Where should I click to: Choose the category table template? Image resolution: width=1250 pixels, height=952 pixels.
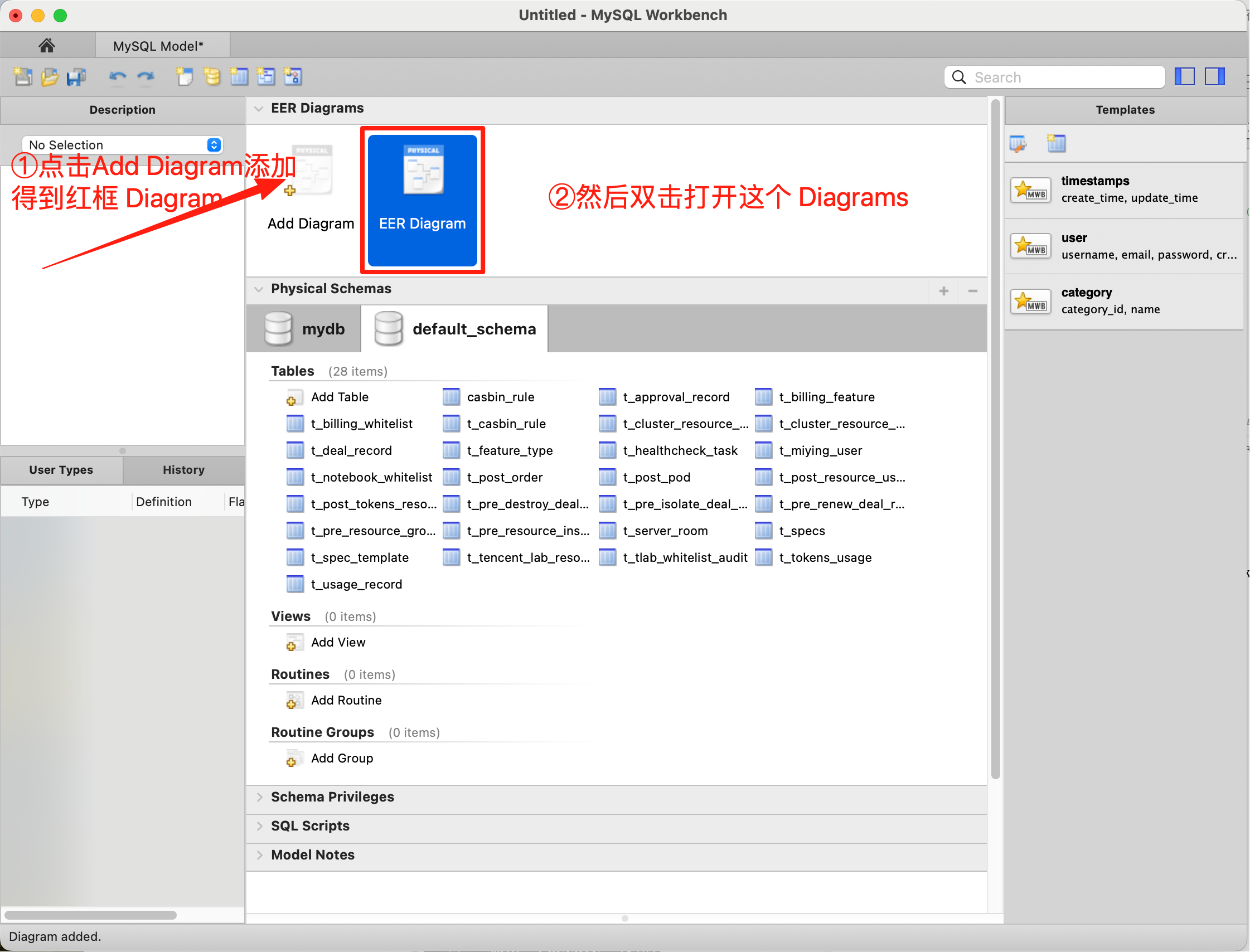(x=1125, y=302)
